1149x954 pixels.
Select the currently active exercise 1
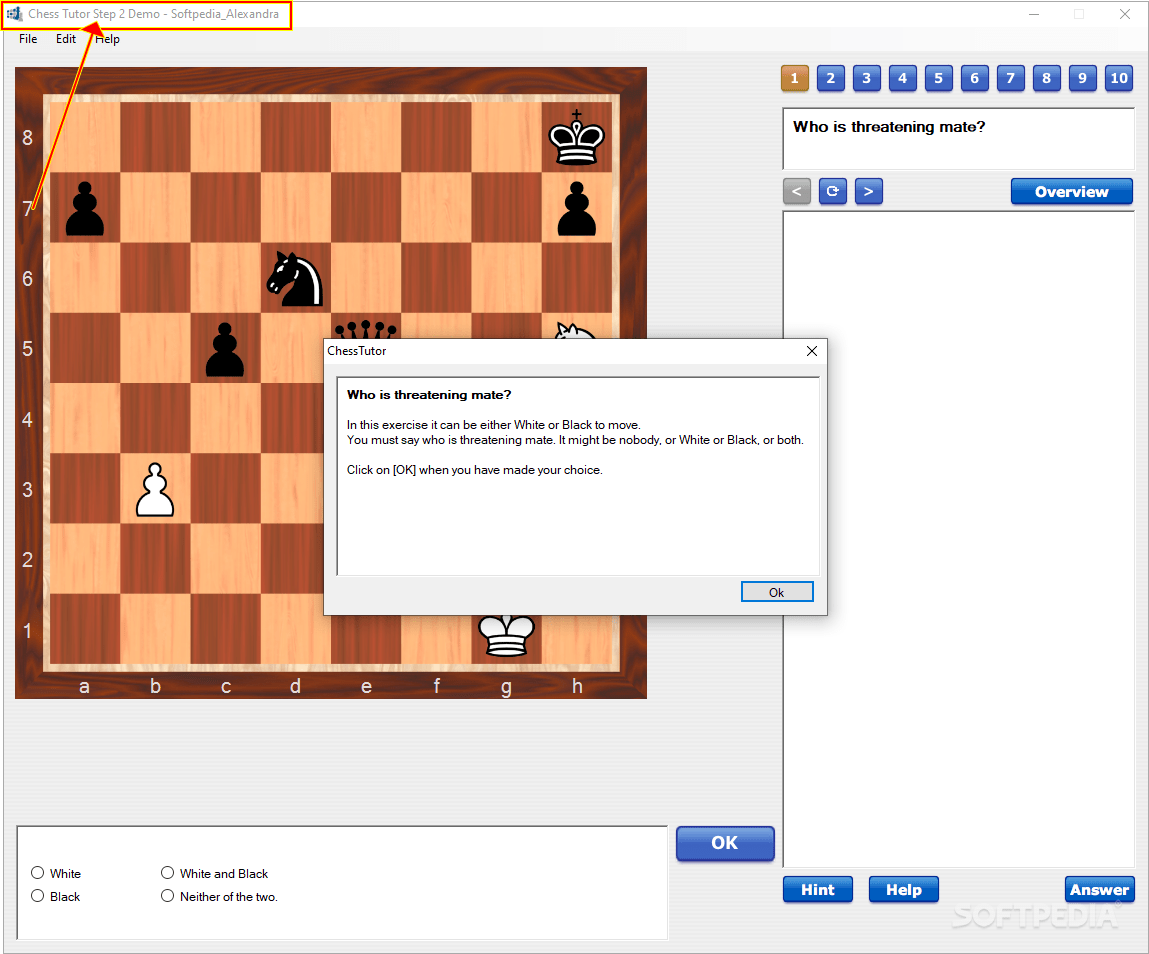[794, 78]
